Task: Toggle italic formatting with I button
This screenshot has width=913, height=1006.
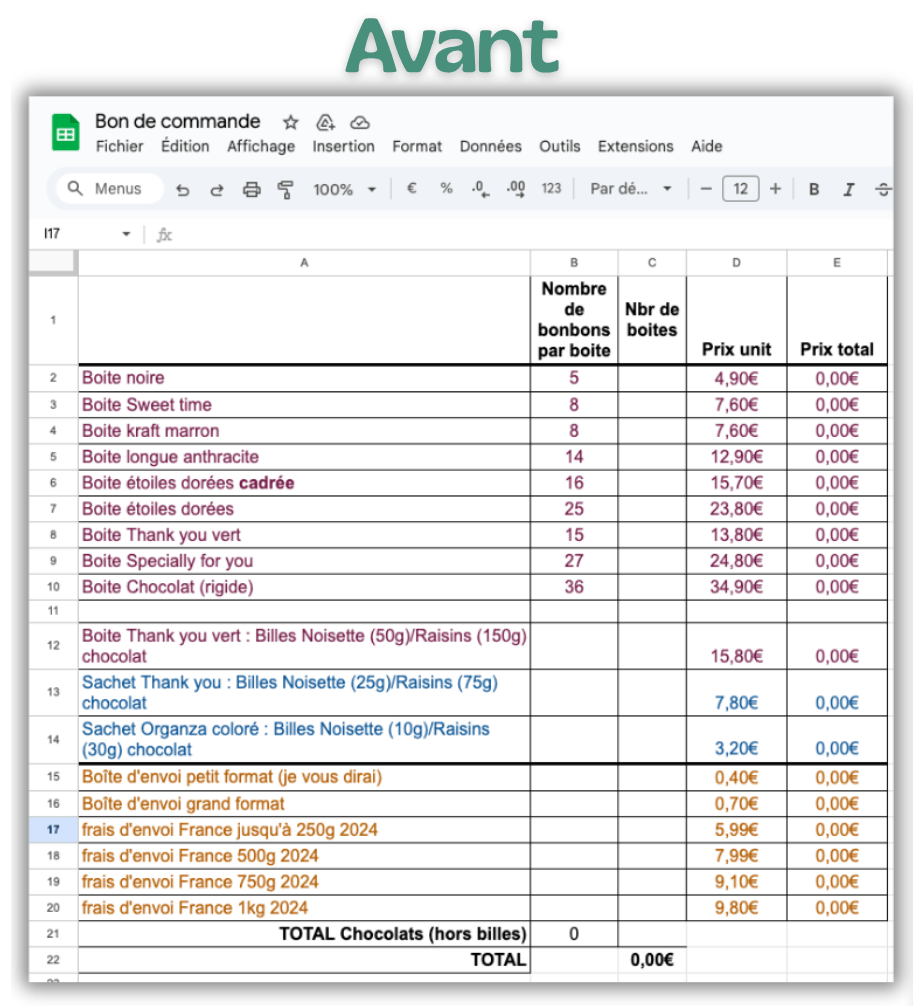Action: pyautogui.click(x=849, y=189)
